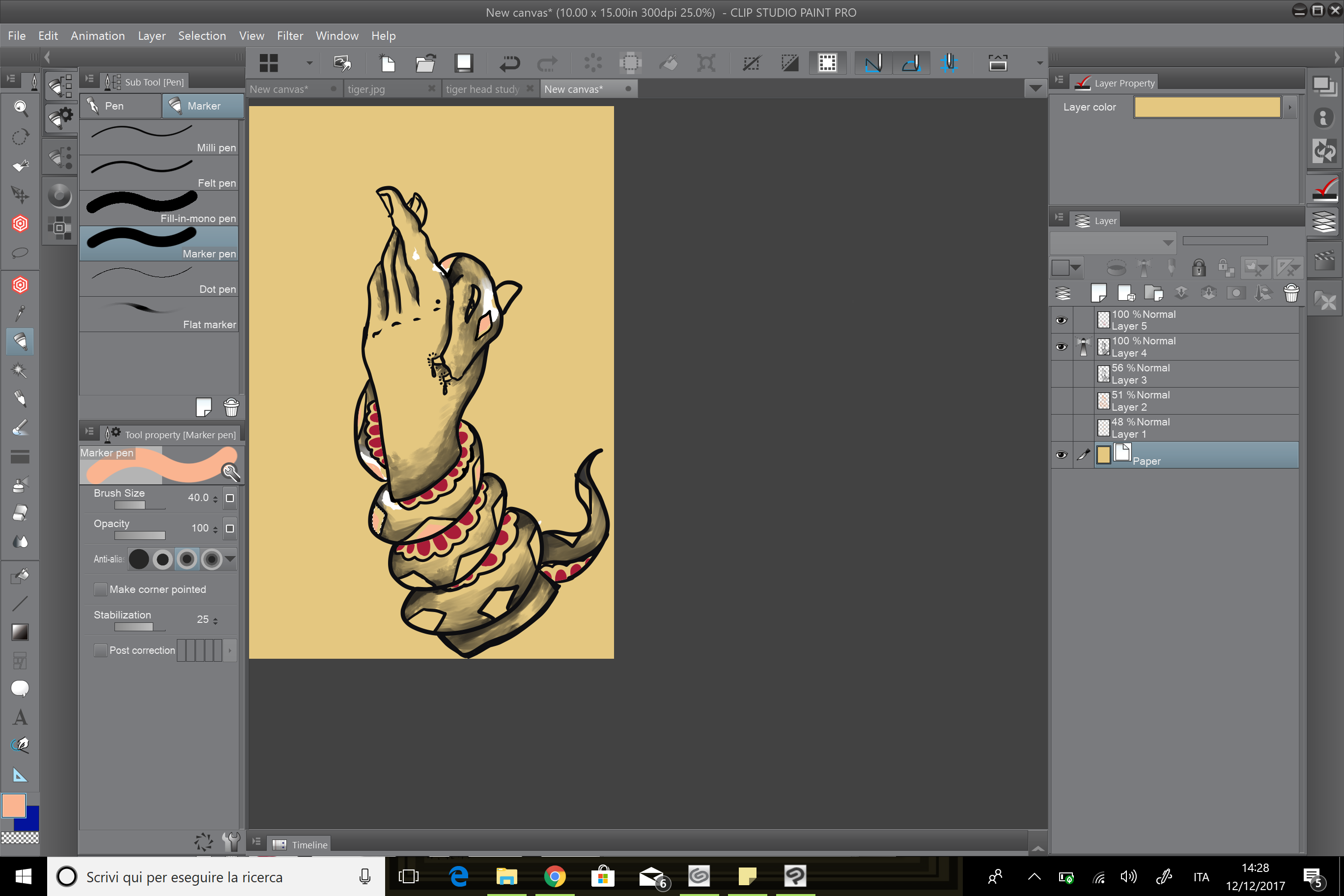Launch Chrome from the taskbar

(x=555, y=876)
